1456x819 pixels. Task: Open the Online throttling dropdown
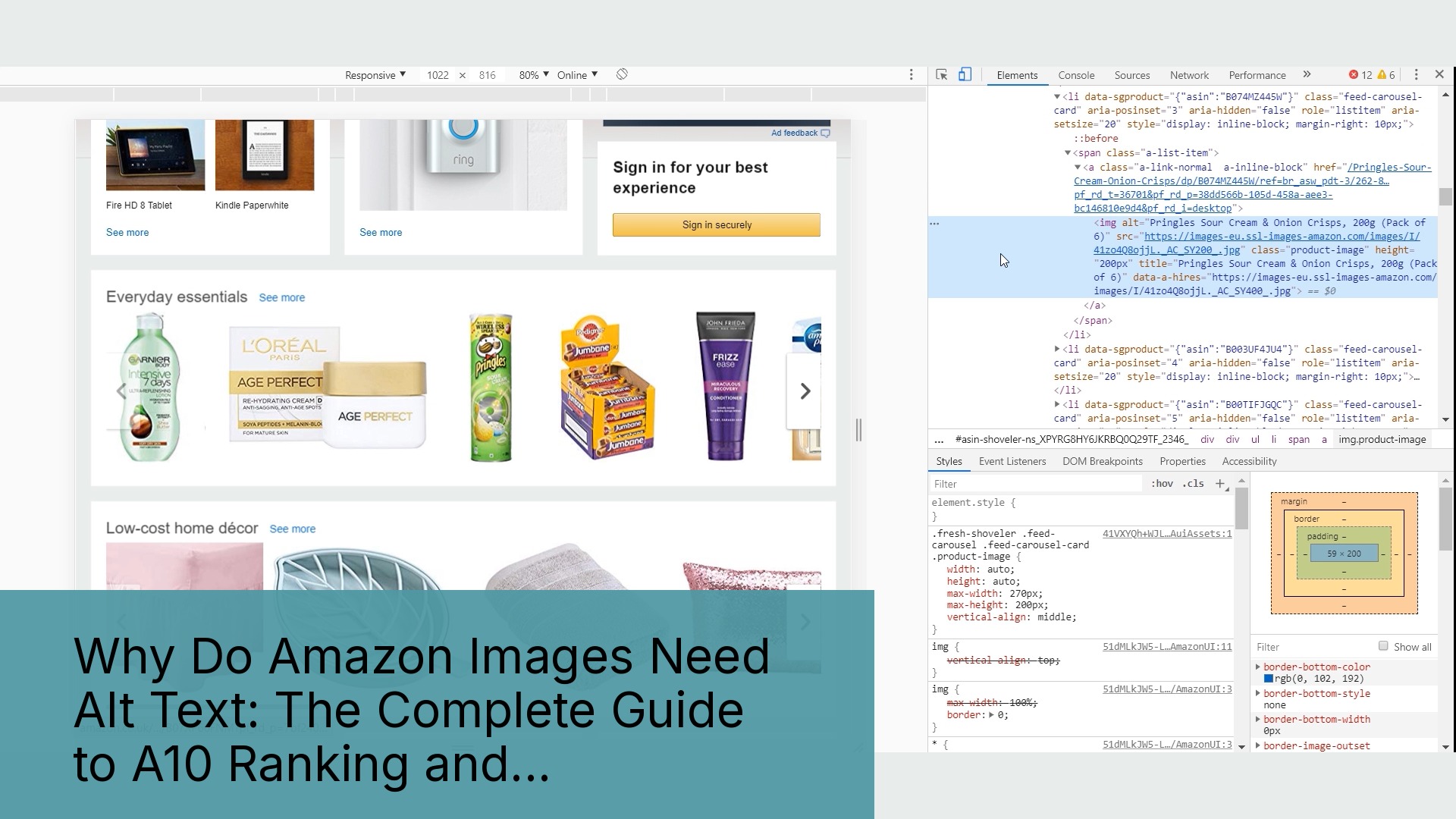coord(577,75)
